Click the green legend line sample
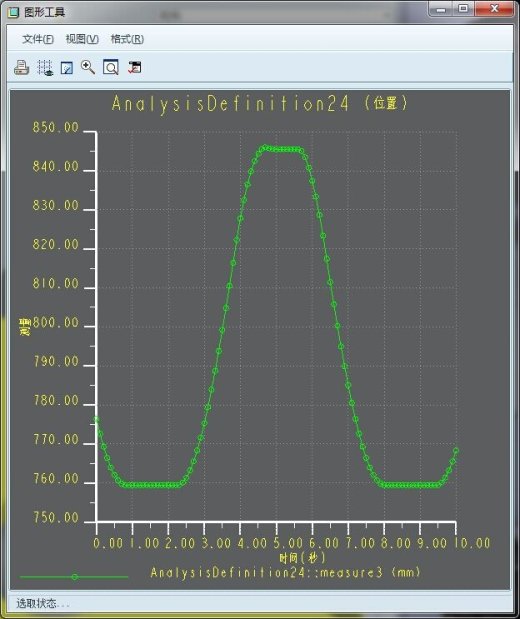This screenshot has height=619, width=520. 74,577
